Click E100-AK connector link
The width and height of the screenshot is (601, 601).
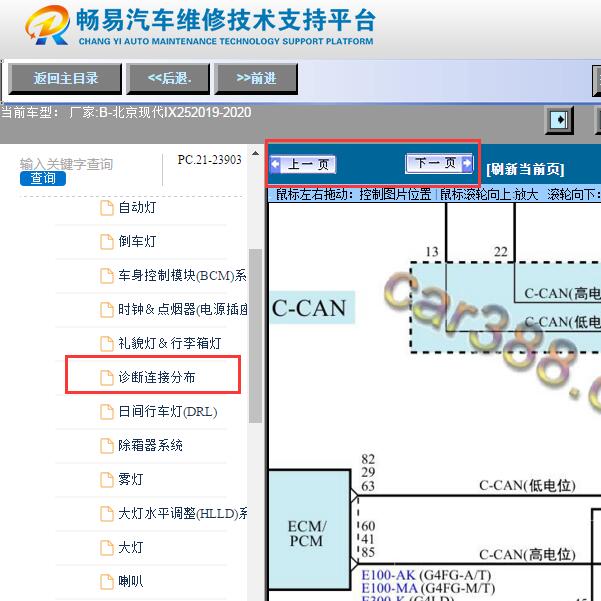[x=388, y=575]
